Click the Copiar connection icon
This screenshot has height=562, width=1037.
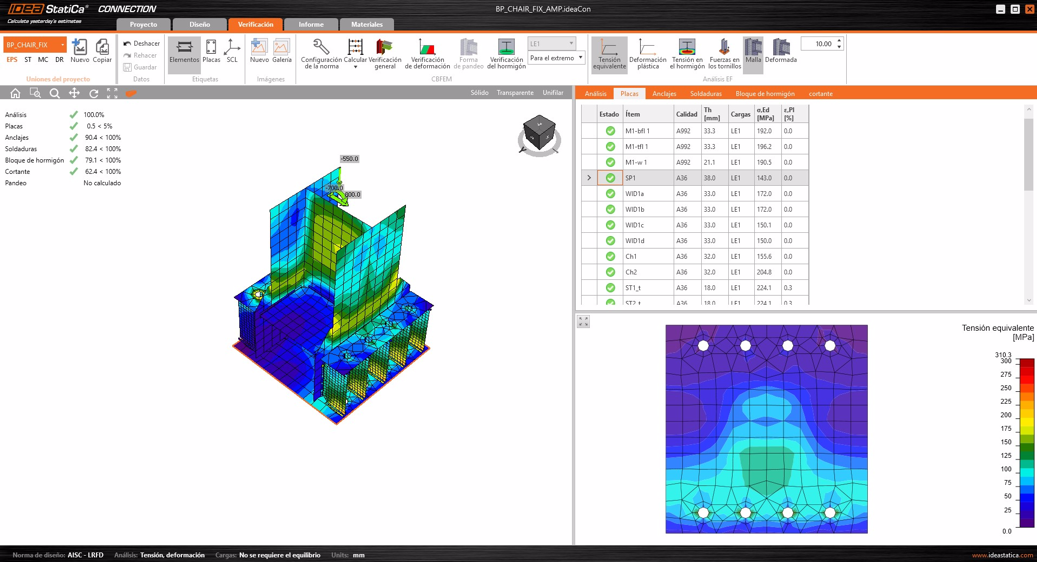click(x=102, y=51)
